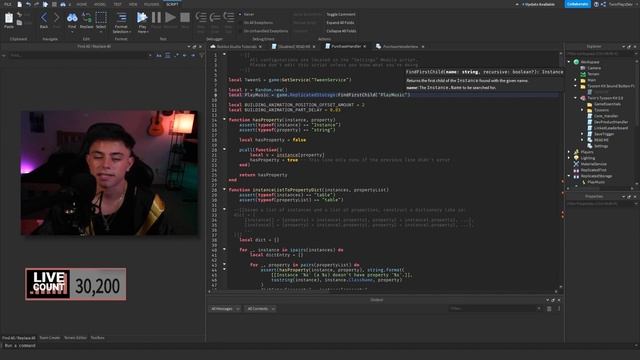640x360 pixels.
Task: Click the Step Over debugger icon
Action: point(215,17)
